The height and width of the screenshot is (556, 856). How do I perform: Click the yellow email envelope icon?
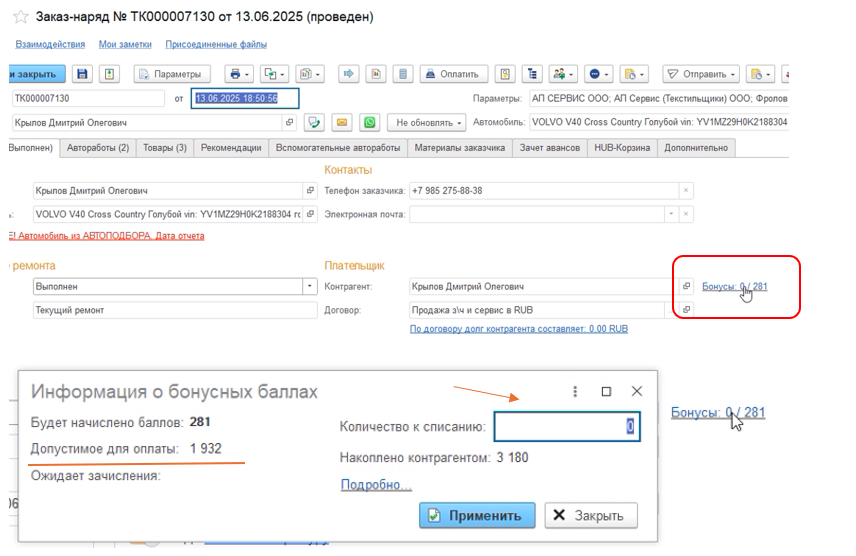[342, 123]
